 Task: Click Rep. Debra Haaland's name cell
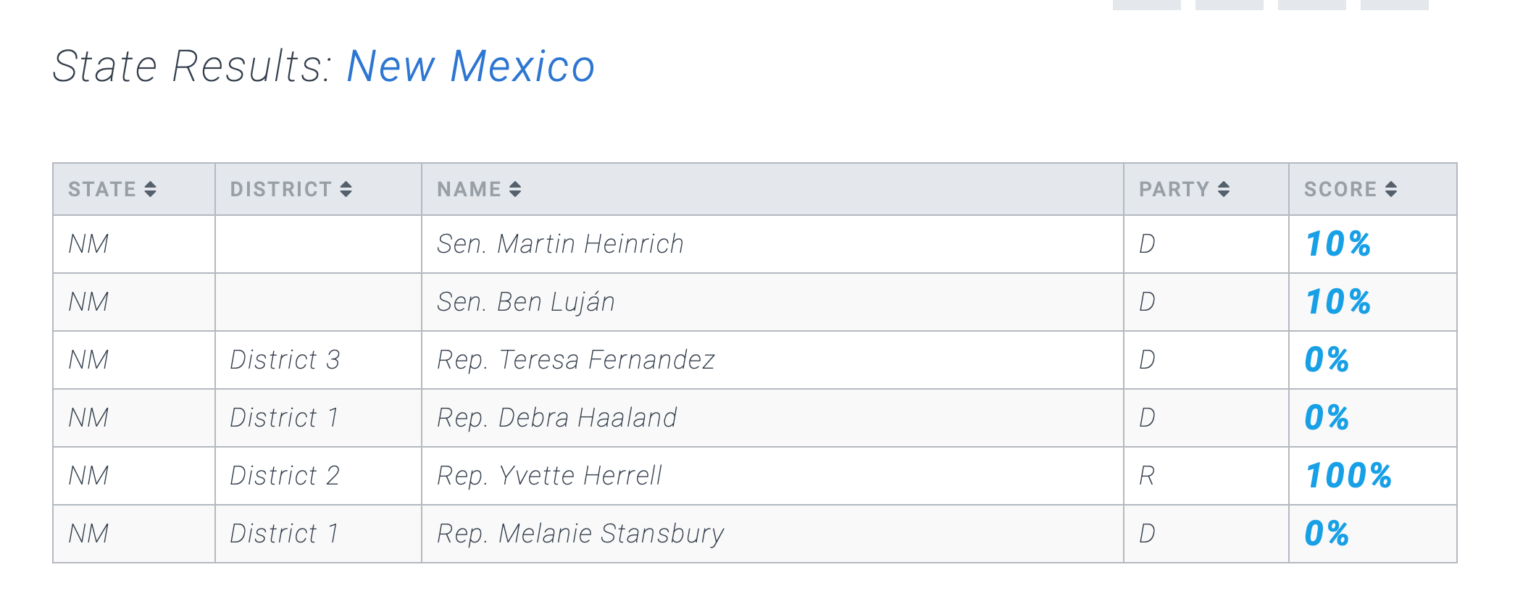[x=557, y=418]
